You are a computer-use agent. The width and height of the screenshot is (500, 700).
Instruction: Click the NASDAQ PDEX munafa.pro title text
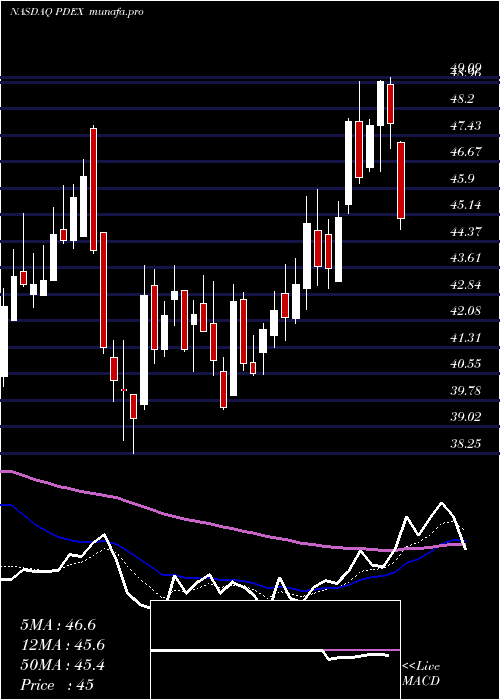(x=76, y=12)
